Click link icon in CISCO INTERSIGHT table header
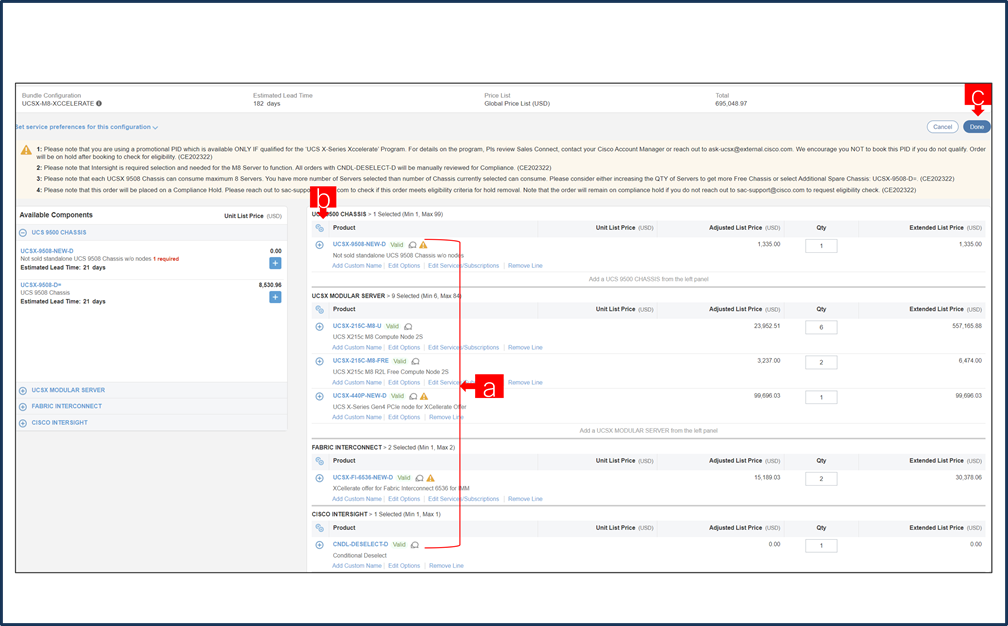The height and width of the screenshot is (626, 1008). (320, 528)
